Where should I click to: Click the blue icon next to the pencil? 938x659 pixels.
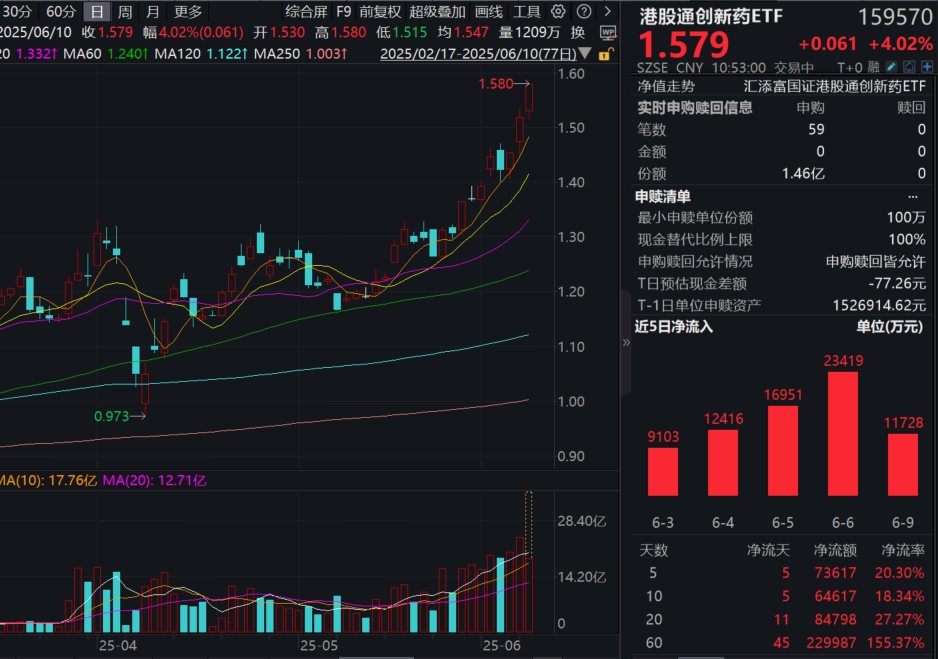(908, 66)
